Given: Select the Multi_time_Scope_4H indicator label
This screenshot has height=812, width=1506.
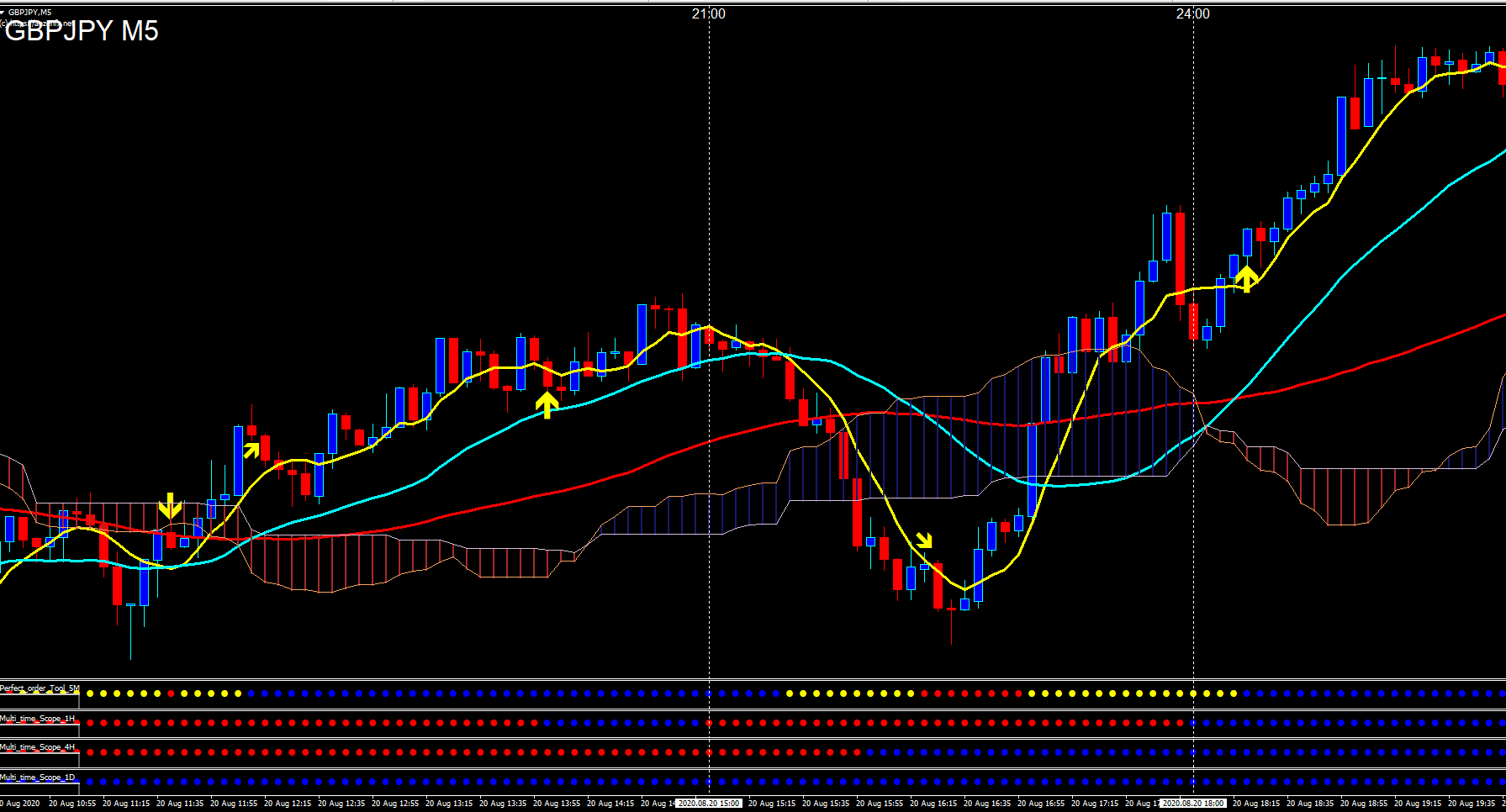Looking at the screenshot, I should [38, 747].
